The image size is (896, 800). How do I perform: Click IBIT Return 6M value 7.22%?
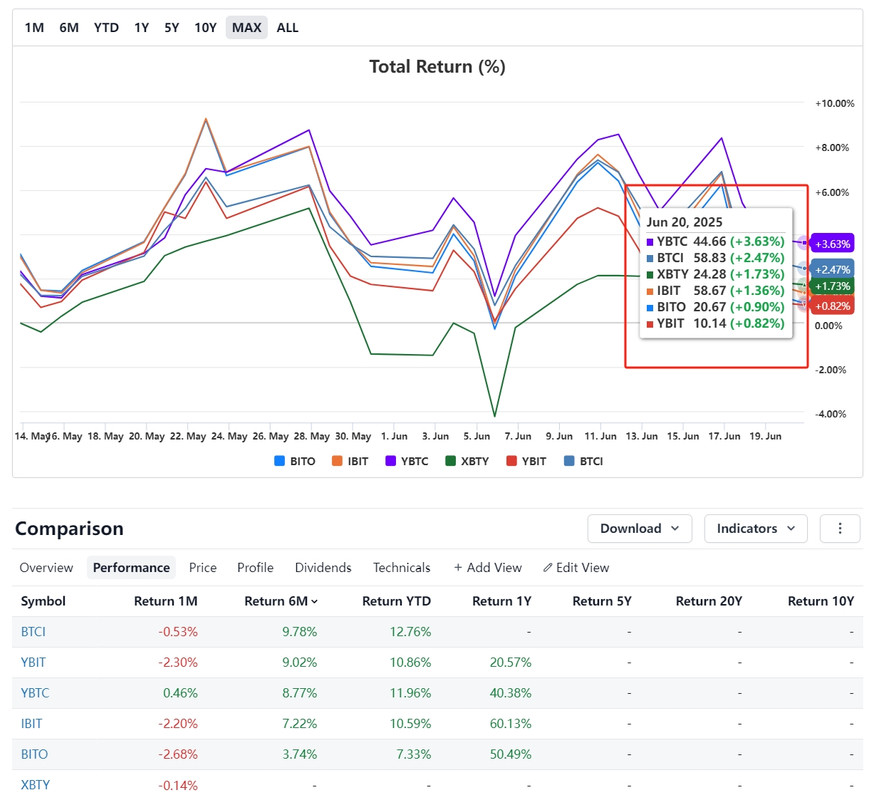(299, 723)
